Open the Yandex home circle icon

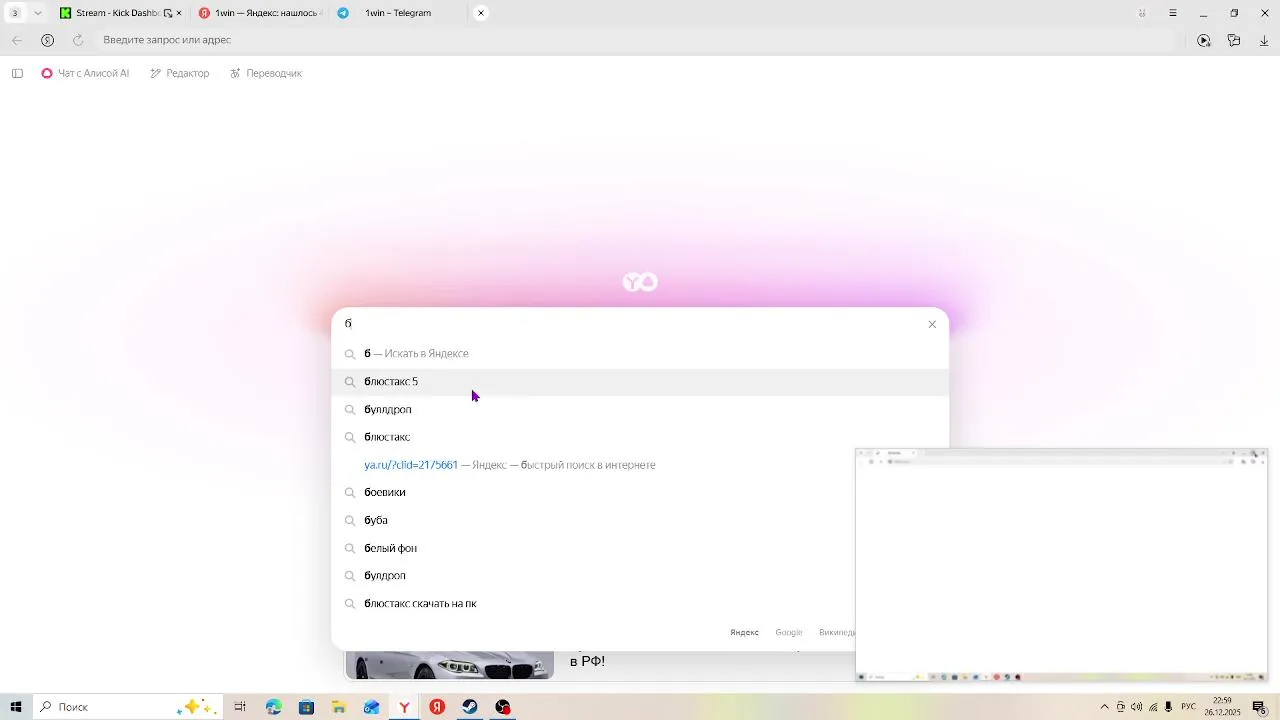point(47,40)
